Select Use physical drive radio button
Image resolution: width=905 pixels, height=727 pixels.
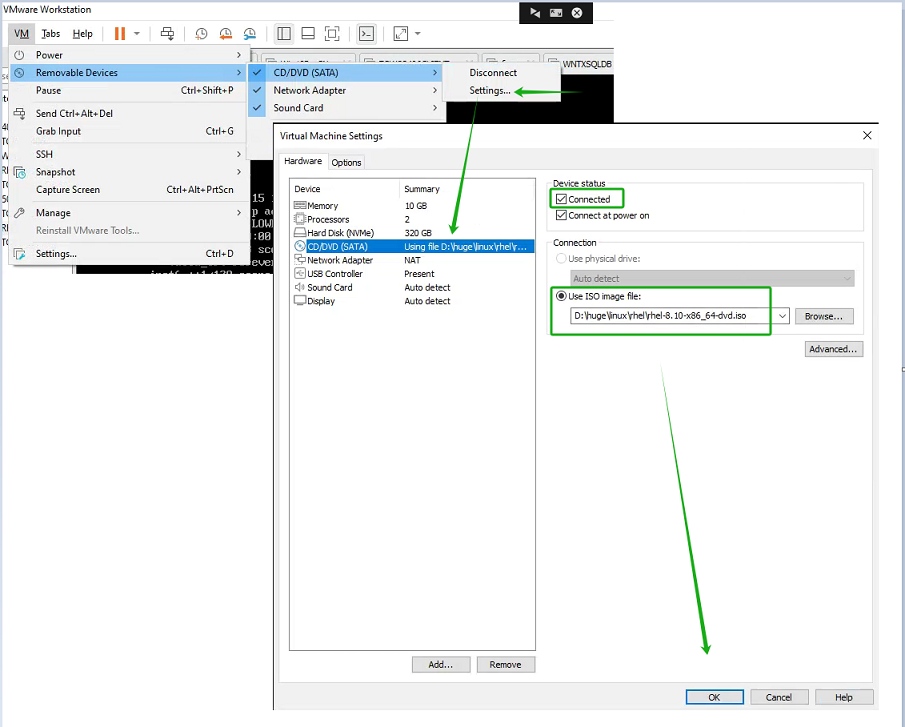[x=561, y=258]
